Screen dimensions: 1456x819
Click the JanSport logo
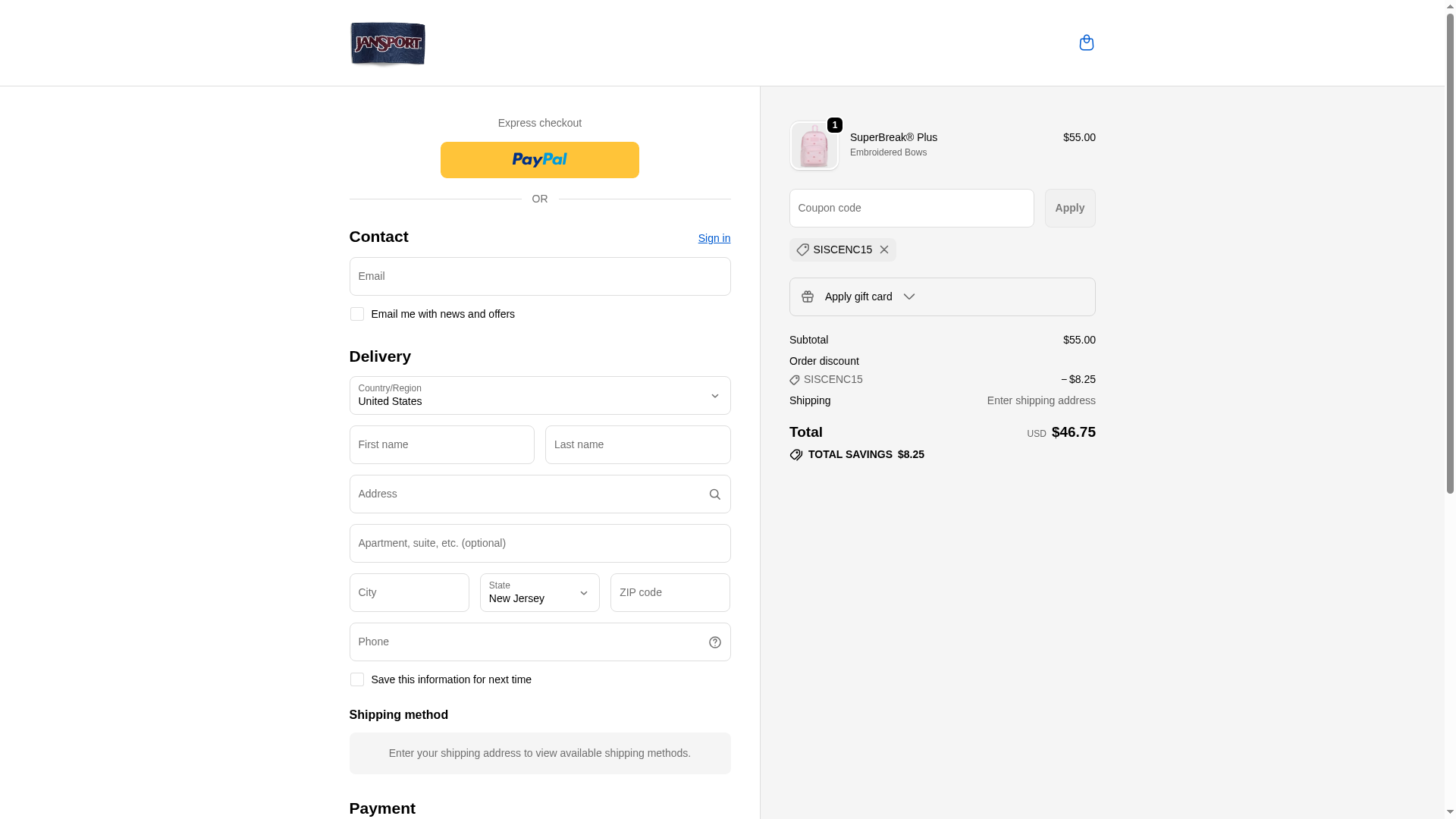click(388, 43)
